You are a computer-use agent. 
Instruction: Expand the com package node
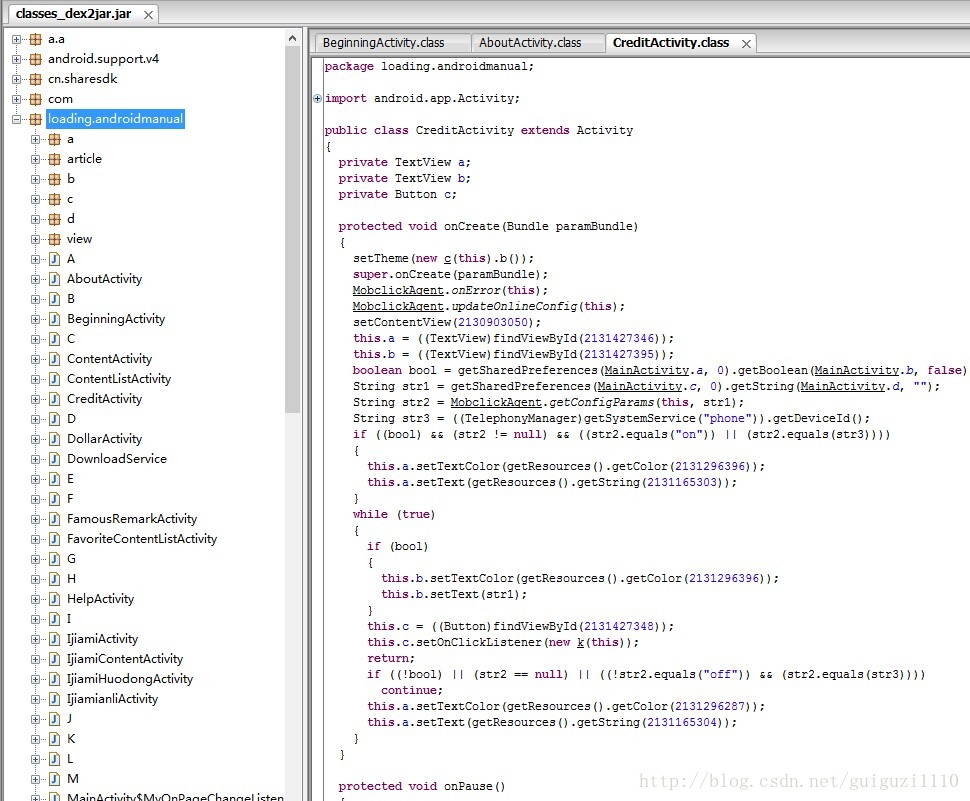(17, 99)
